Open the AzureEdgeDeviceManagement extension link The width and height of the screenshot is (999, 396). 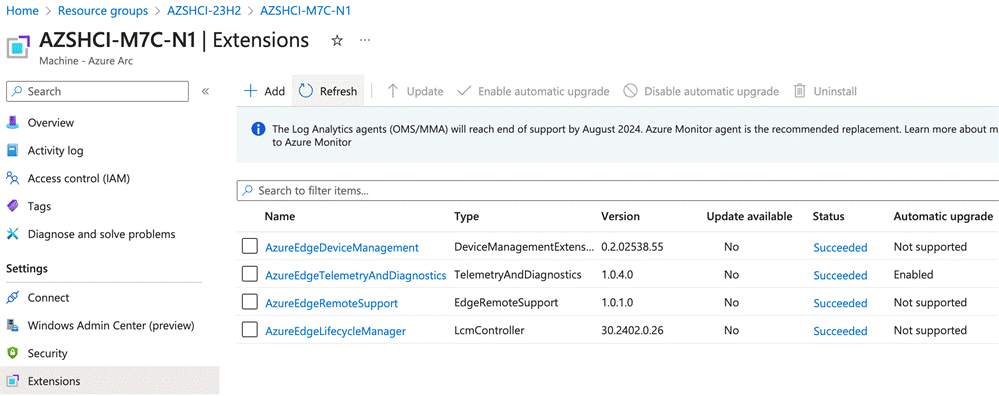pyautogui.click(x=342, y=248)
